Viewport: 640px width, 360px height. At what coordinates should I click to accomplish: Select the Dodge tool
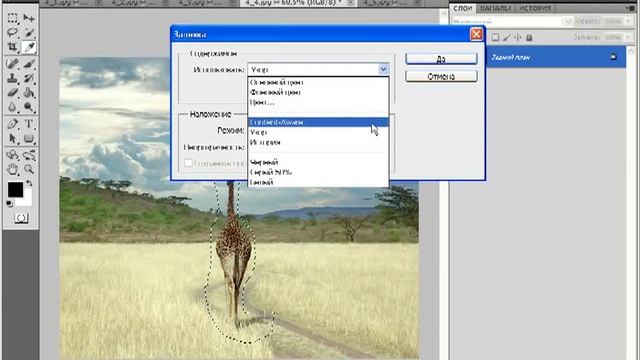click(29, 107)
